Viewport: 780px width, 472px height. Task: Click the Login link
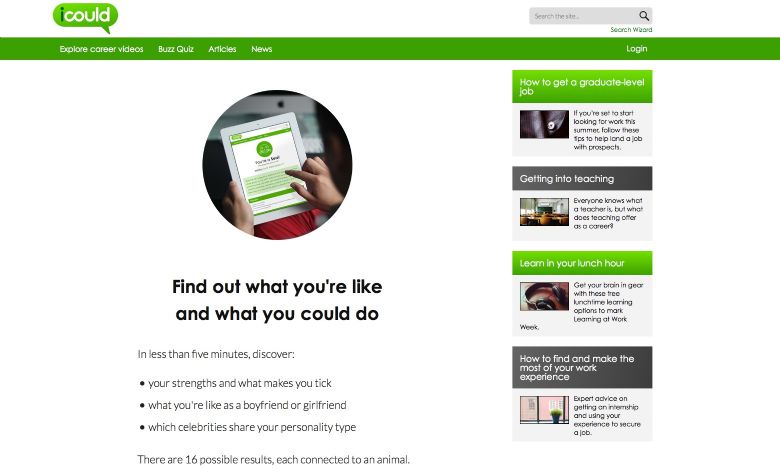[636, 49]
